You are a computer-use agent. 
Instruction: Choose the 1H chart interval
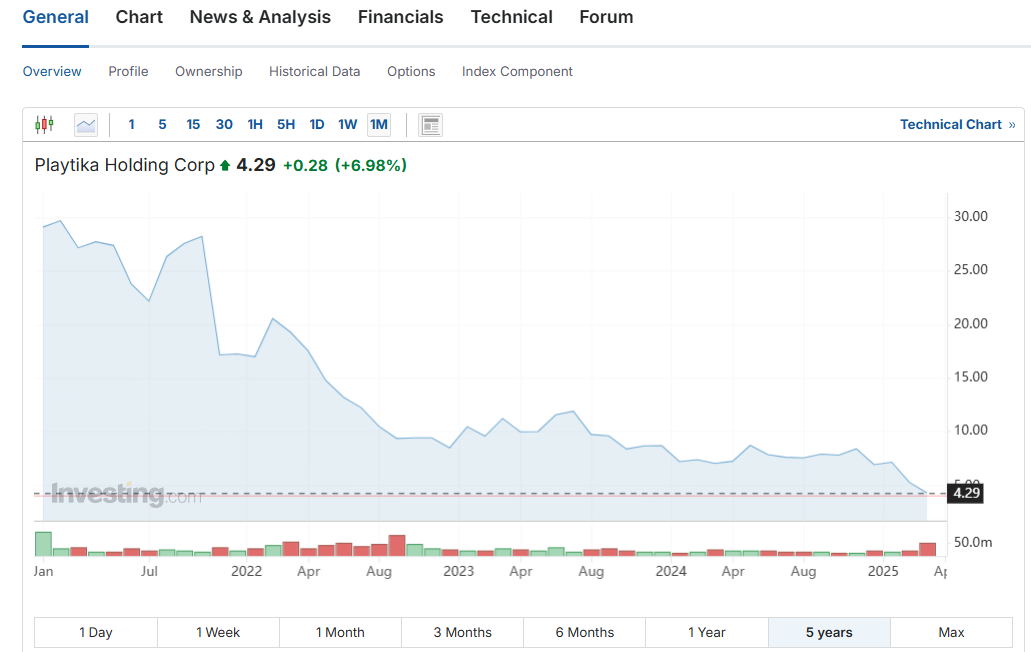[255, 125]
